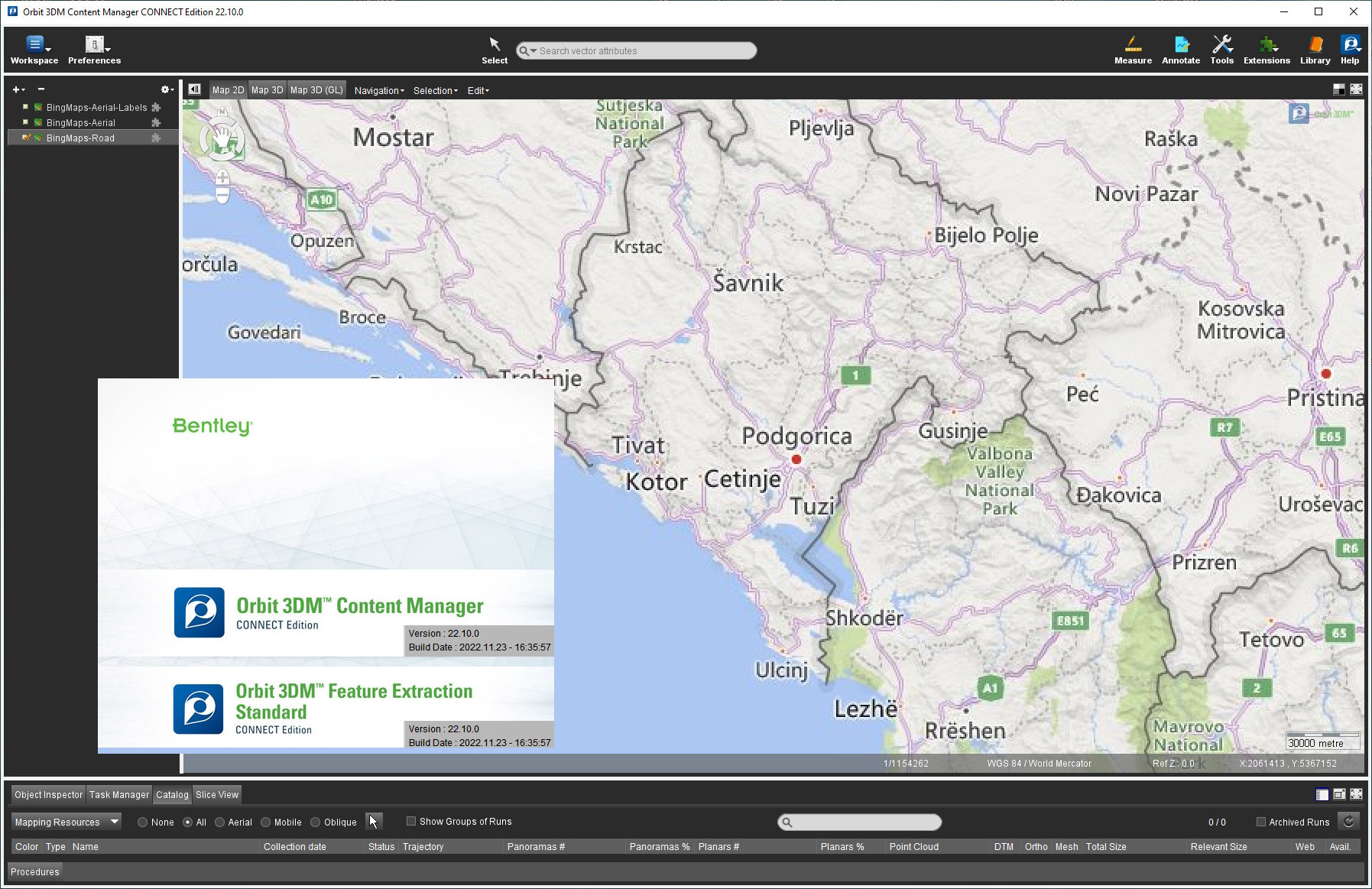Switch to the Task Manager tab
This screenshot has height=889, width=1372.
118,795
